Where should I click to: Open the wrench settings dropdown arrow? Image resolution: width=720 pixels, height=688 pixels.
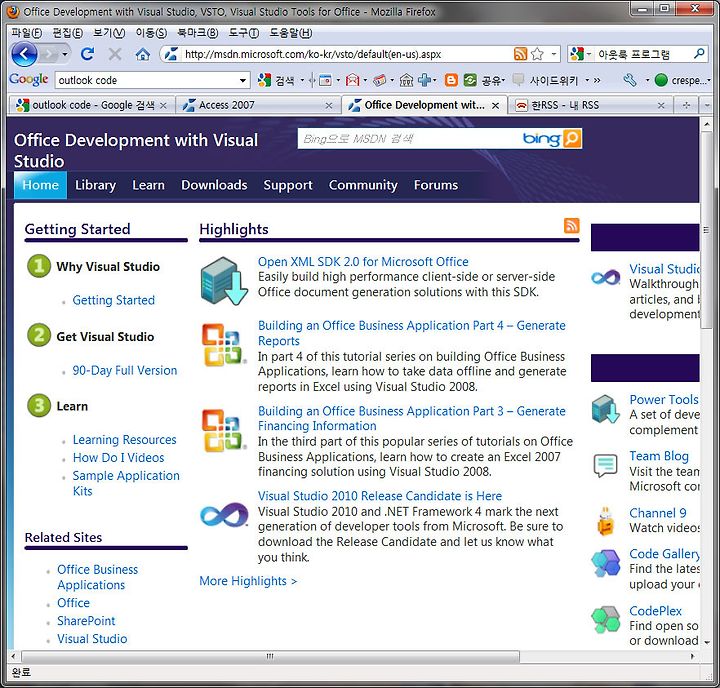[647, 81]
